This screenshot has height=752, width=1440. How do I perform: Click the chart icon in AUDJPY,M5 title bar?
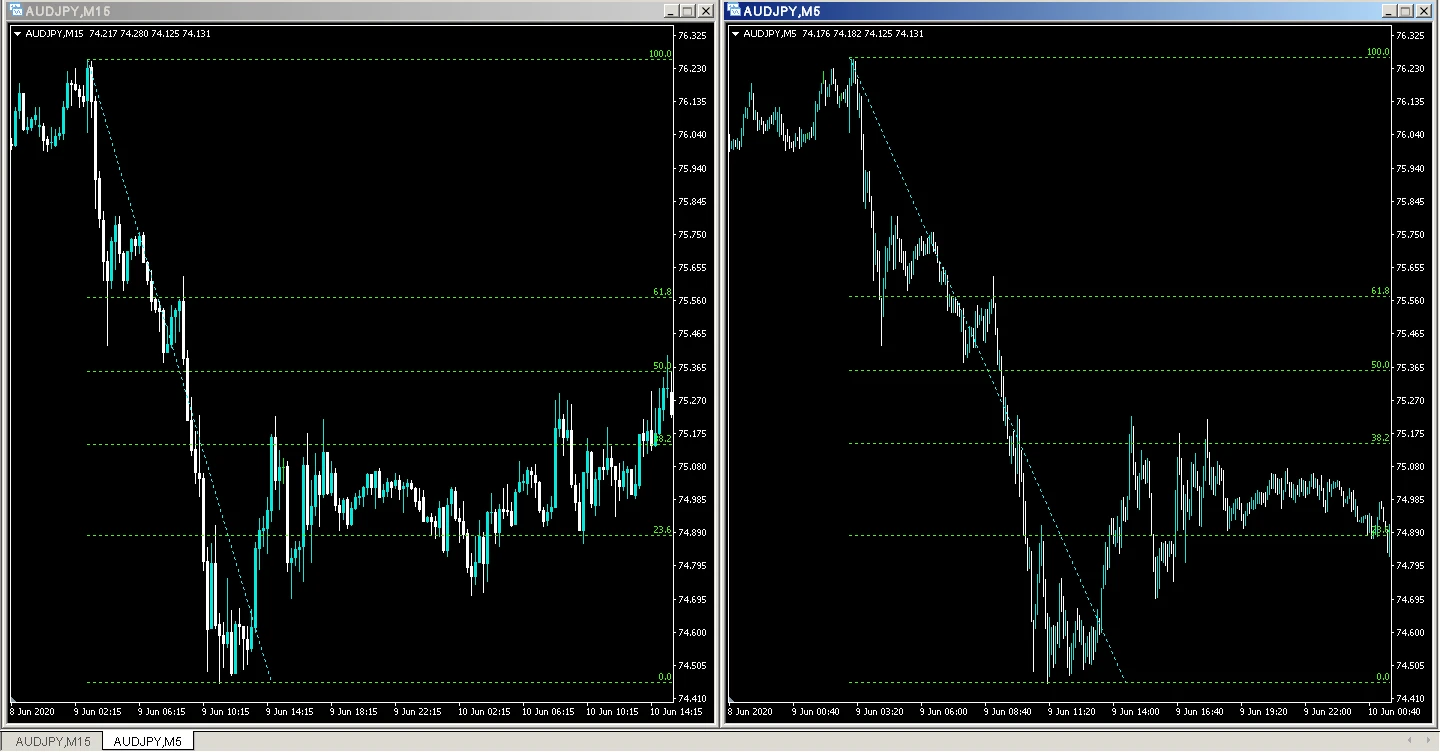734,10
